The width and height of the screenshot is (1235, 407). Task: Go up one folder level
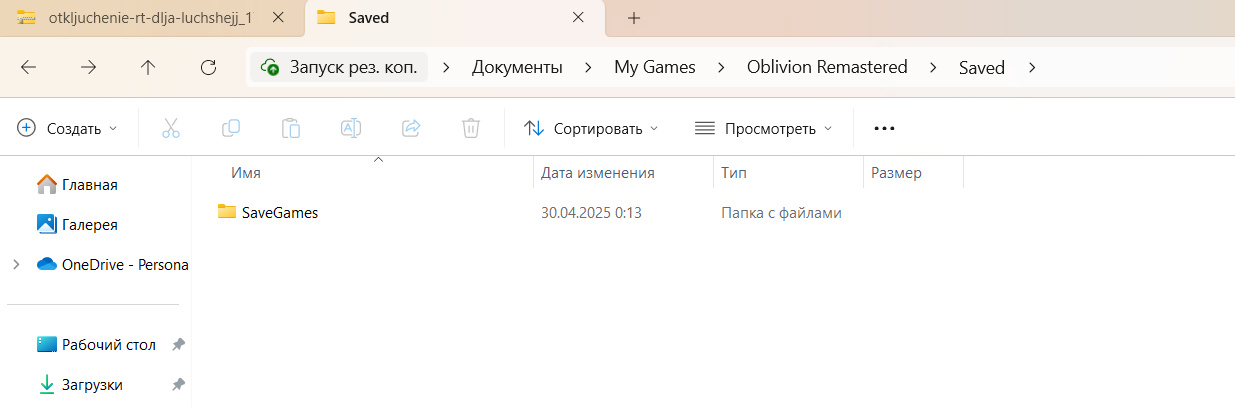(148, 68)
